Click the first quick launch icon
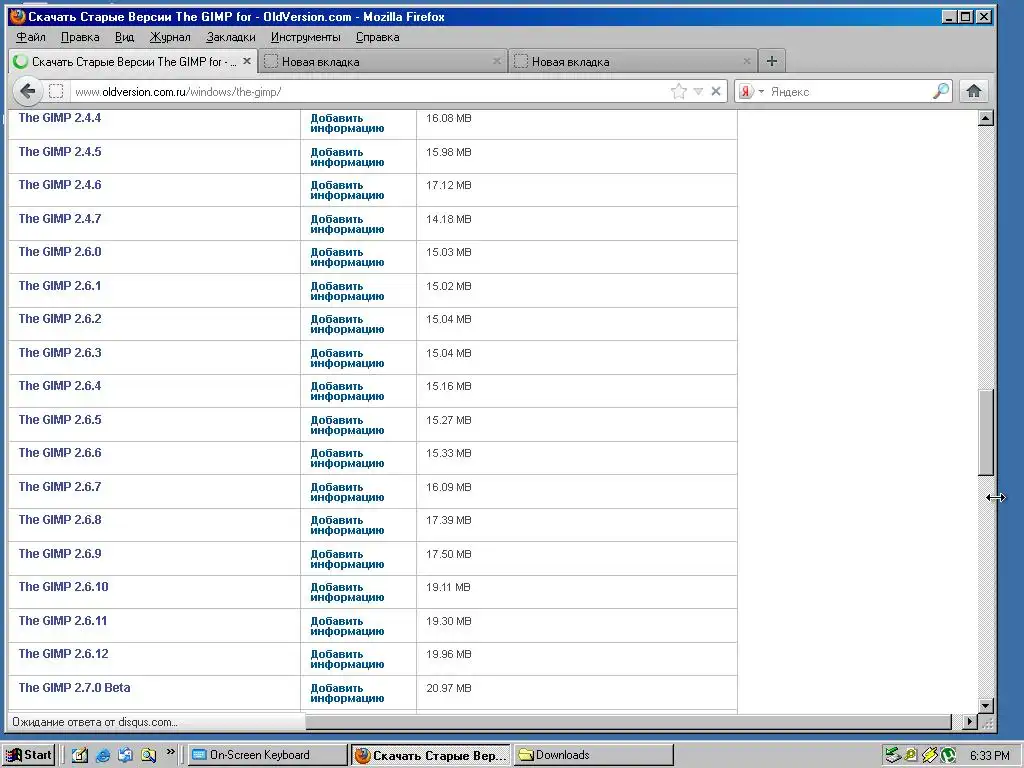 80,756
